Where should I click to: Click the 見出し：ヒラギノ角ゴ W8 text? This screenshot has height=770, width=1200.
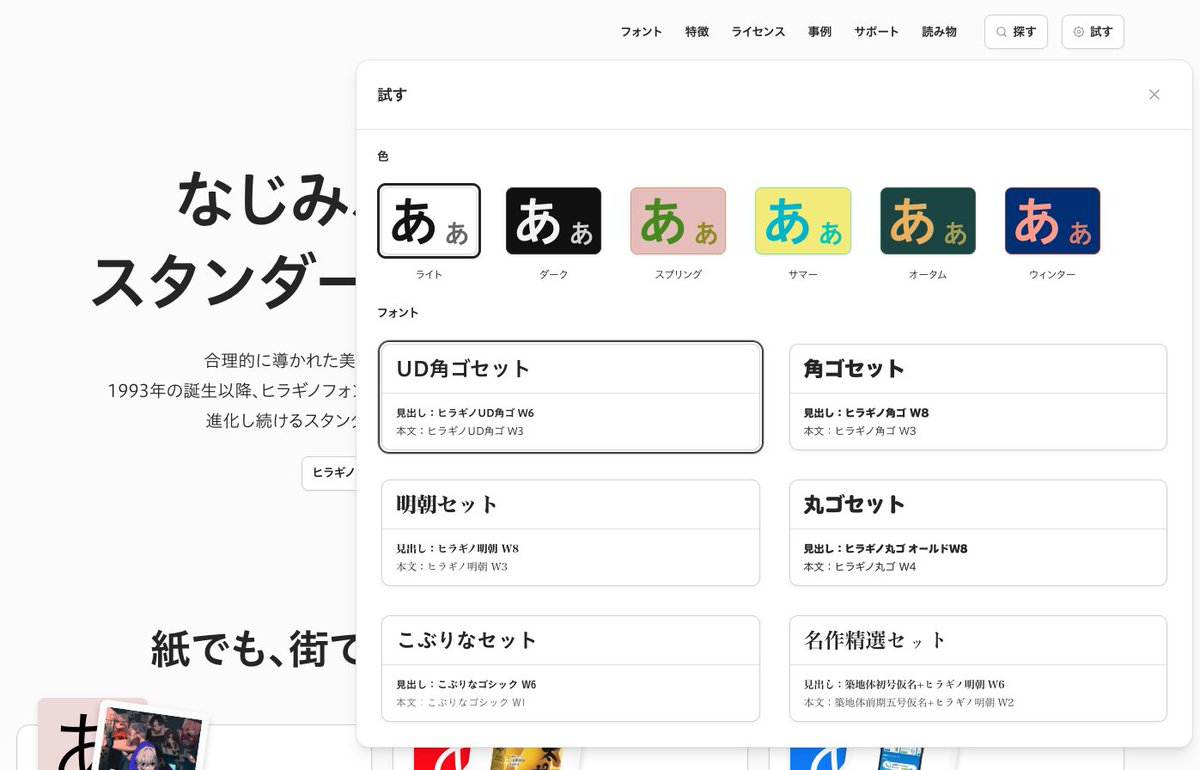click(x=866, y=412)
